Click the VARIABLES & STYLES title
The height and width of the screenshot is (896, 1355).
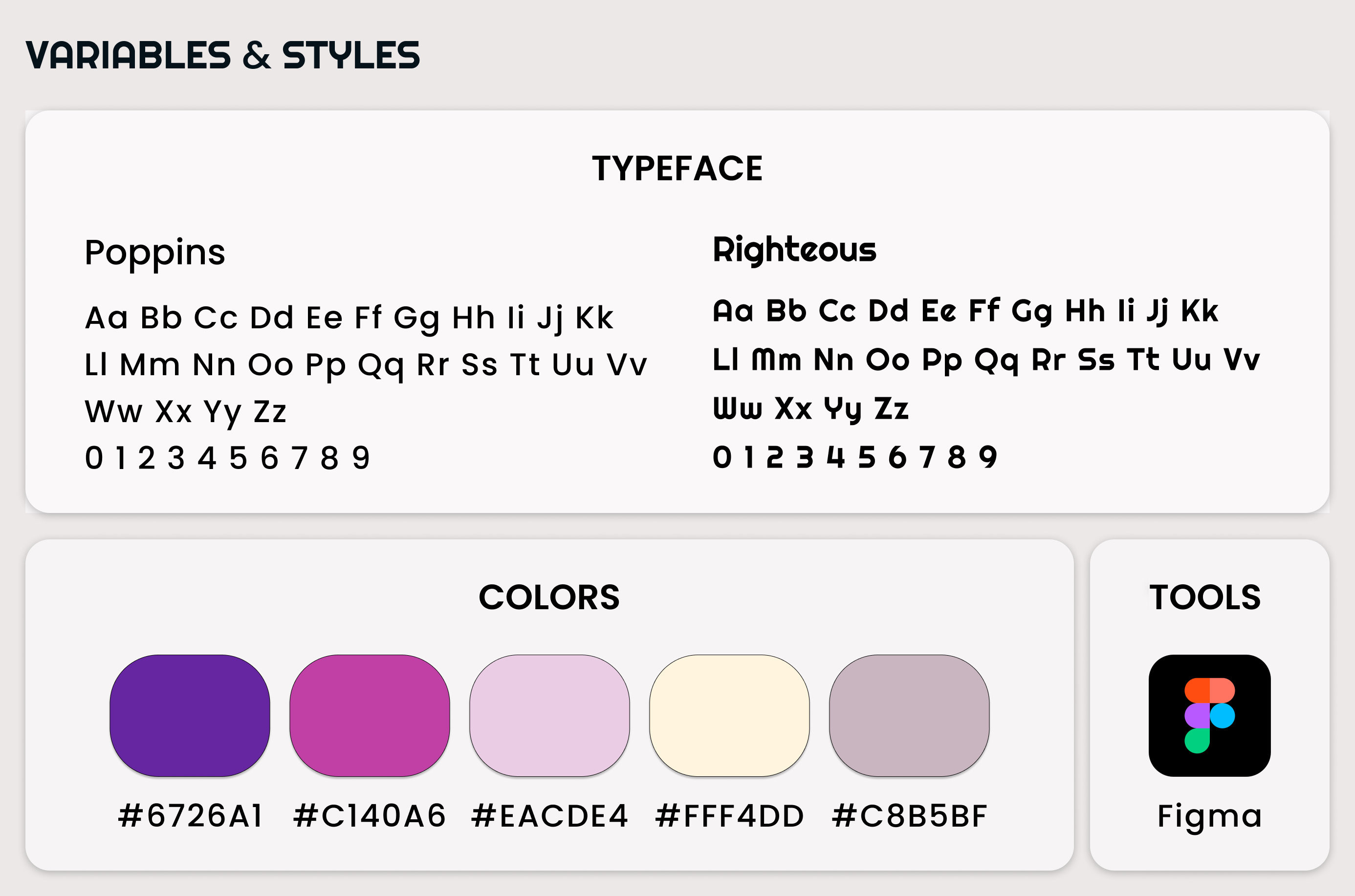[223, 55]
